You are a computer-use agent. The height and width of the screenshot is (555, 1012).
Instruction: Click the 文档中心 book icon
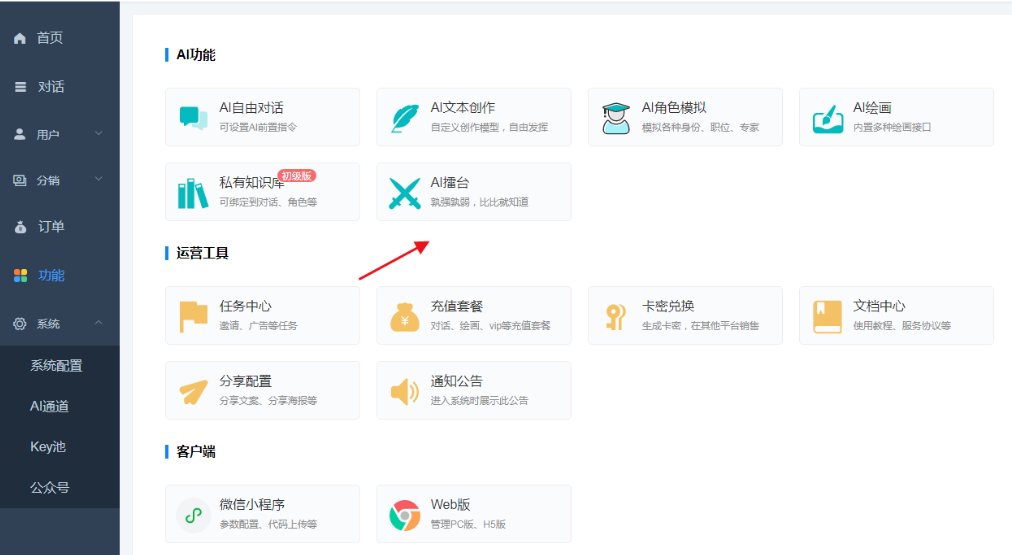tap(827, 317)
